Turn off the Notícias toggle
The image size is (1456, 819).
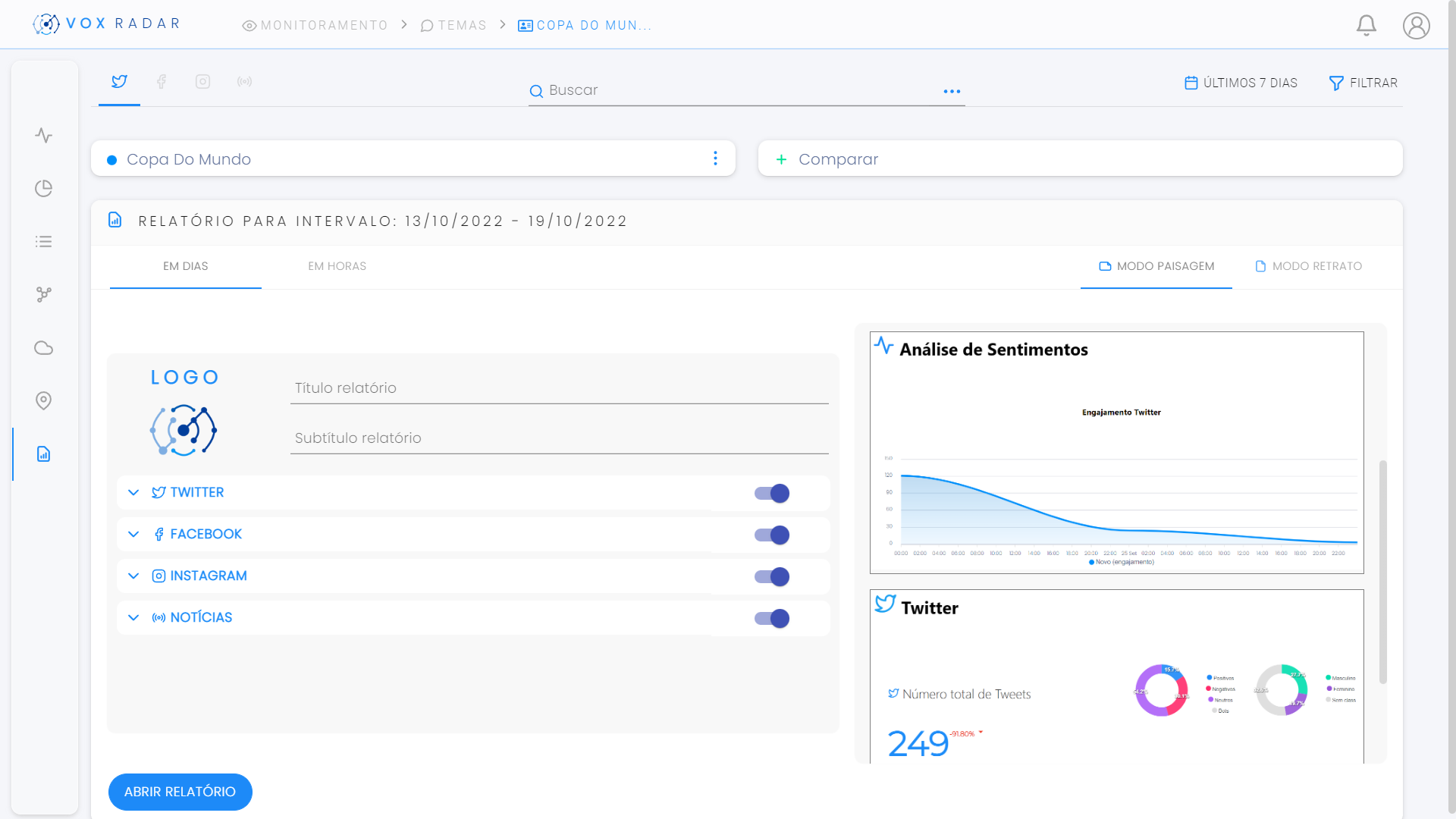click(x=771, y=618)
